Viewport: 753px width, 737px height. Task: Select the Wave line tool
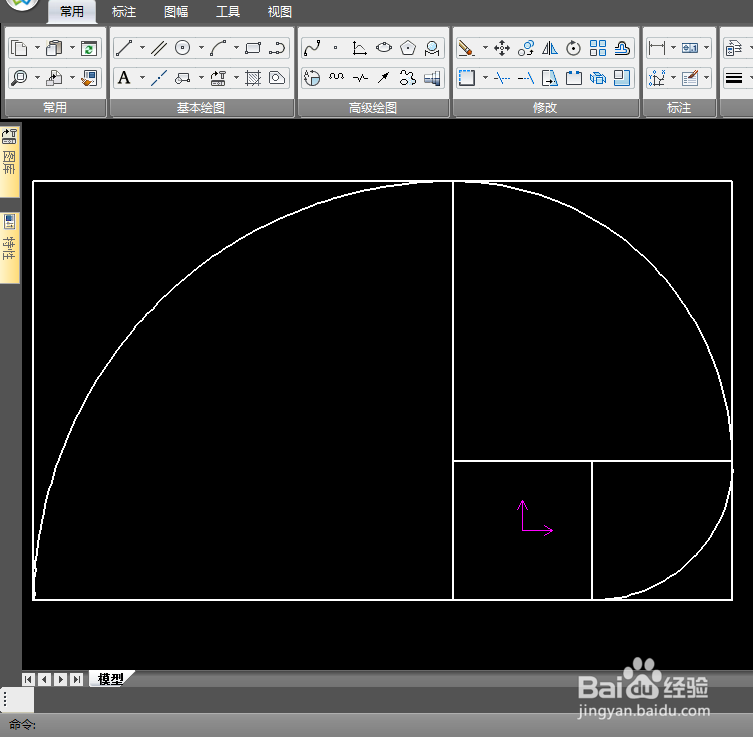pyautogui.click(x=336, y=78)
